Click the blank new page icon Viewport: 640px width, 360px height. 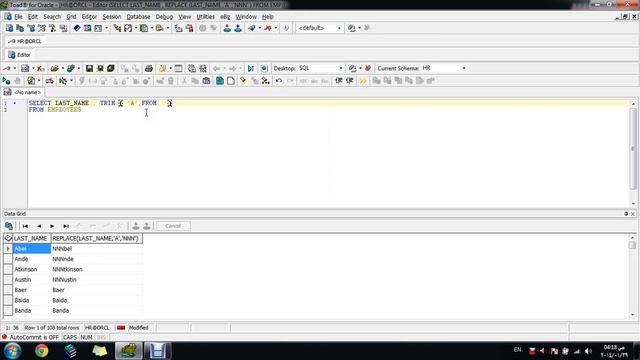click(231, 81)
